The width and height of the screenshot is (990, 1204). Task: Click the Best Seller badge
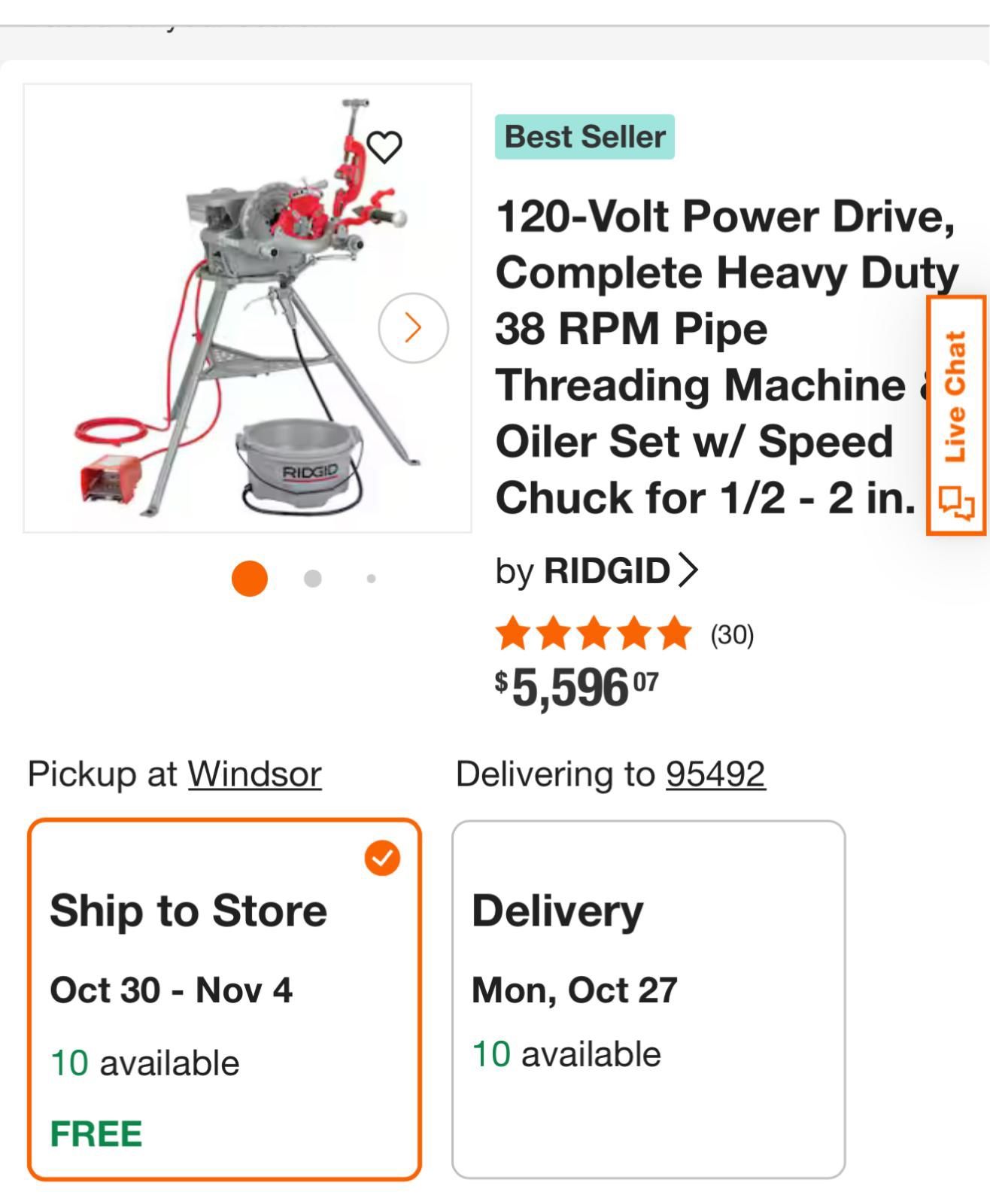pyautogui.click(x=585, y=137)
